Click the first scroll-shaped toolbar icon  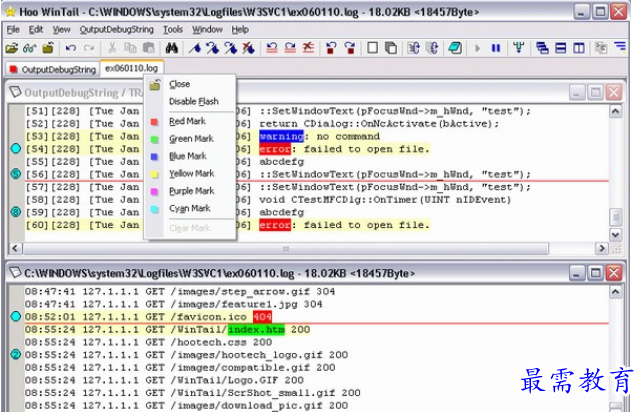click(413, 48)
